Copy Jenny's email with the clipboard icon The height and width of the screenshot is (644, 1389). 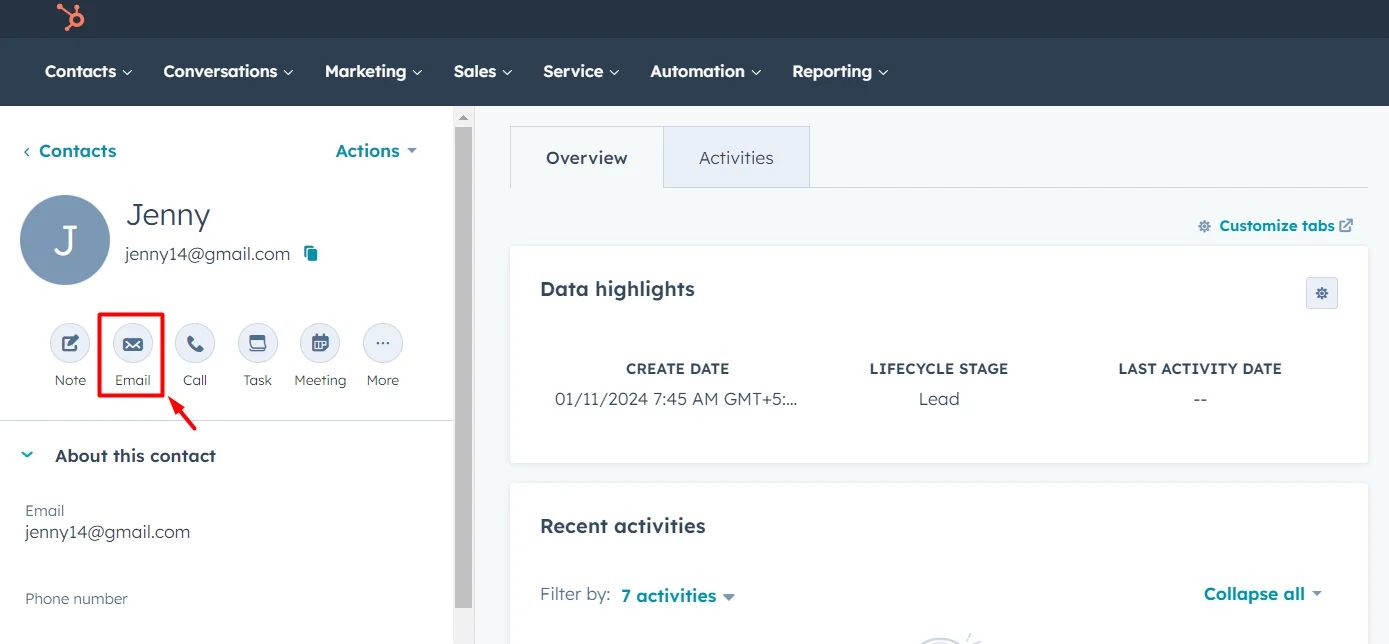[310, 253]
